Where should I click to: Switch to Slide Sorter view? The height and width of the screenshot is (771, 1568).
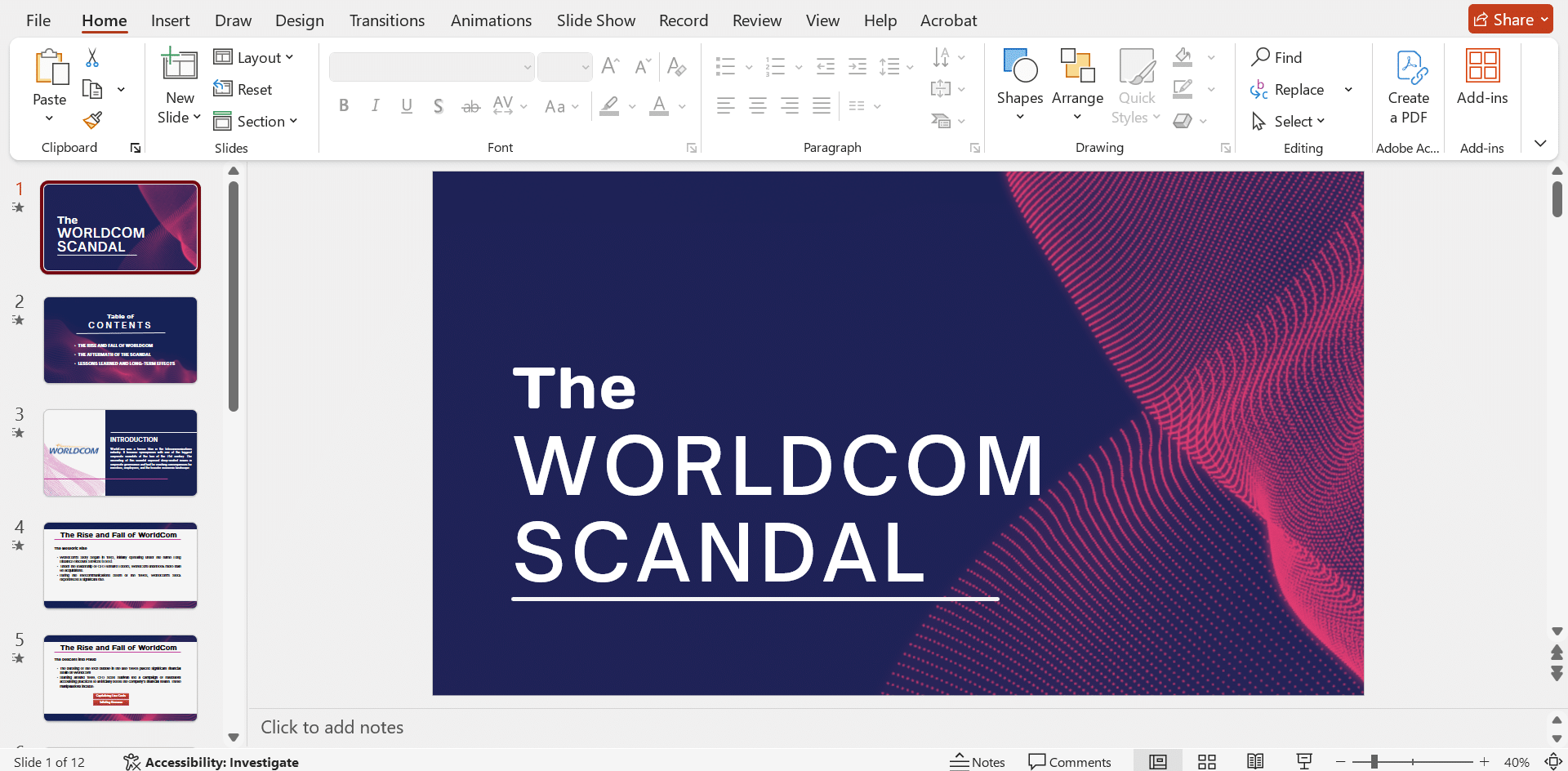[x=1206, y=761]
